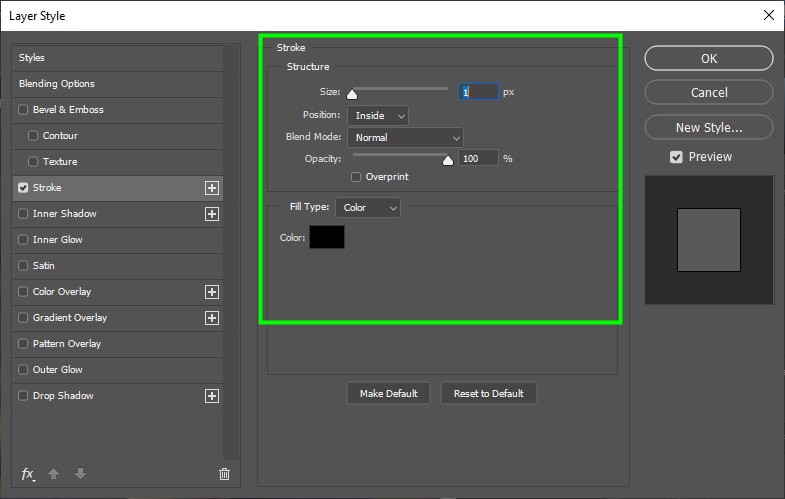
Task: Click Reset to Default button
Action: pyautogui.click(x=489, y=393)
